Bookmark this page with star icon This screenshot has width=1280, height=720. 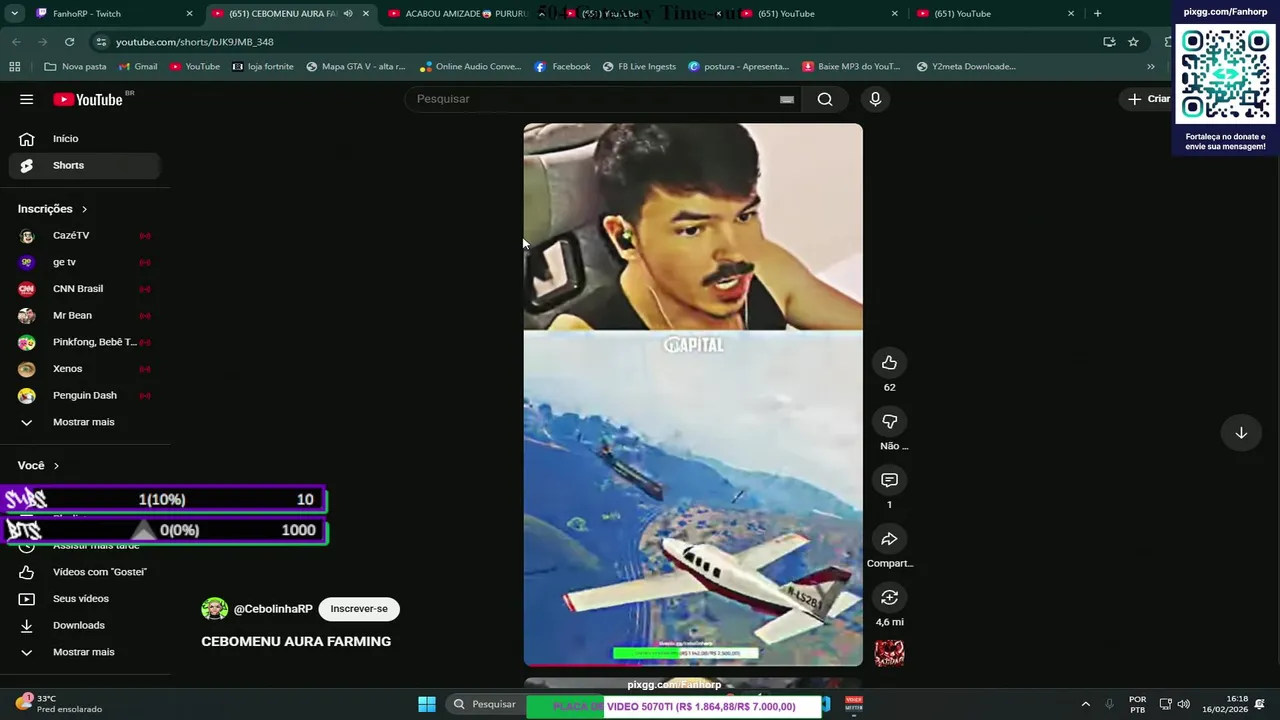pos(1133,42)
